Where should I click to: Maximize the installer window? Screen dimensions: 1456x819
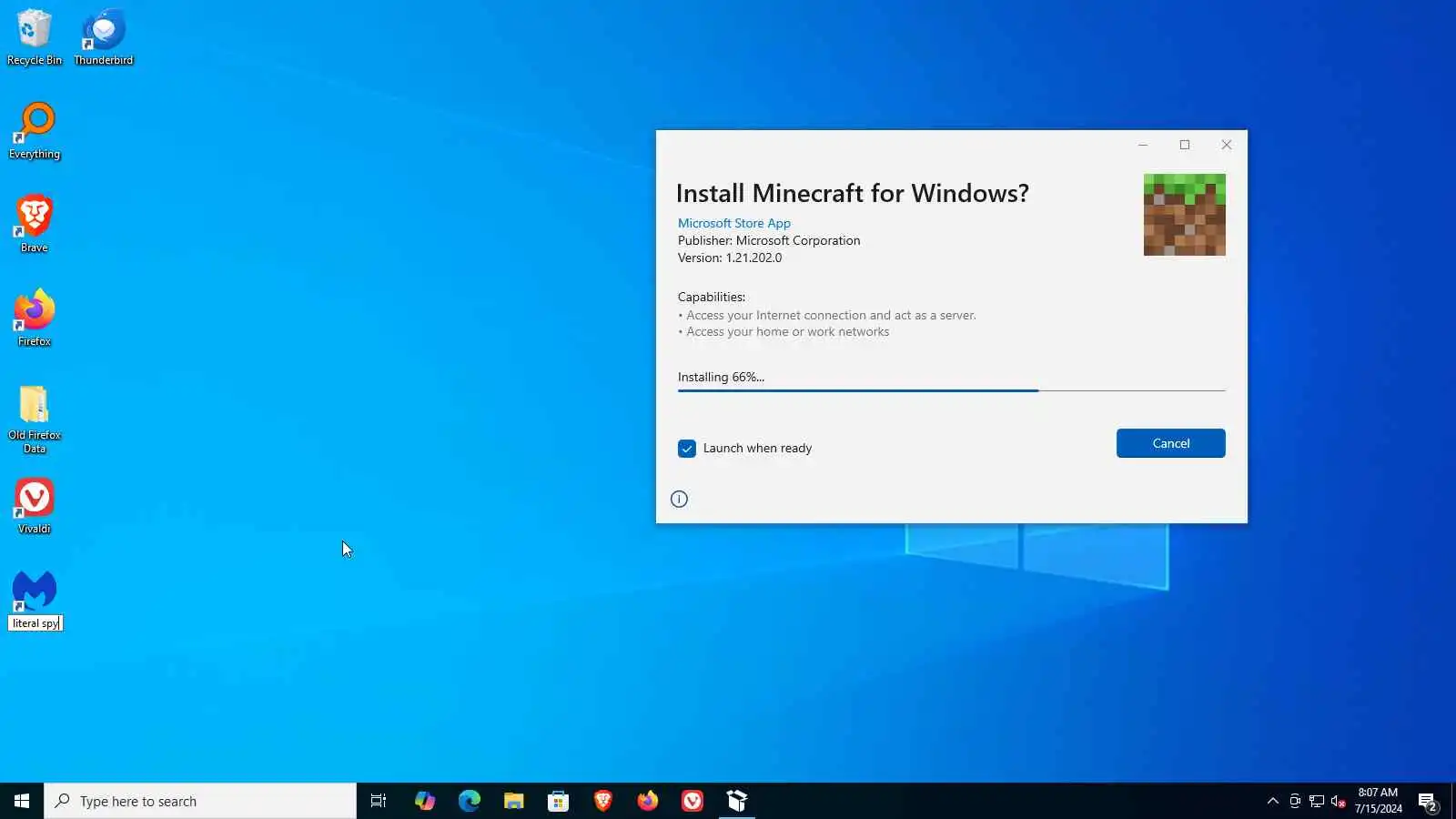click(x=1185, y=145)
